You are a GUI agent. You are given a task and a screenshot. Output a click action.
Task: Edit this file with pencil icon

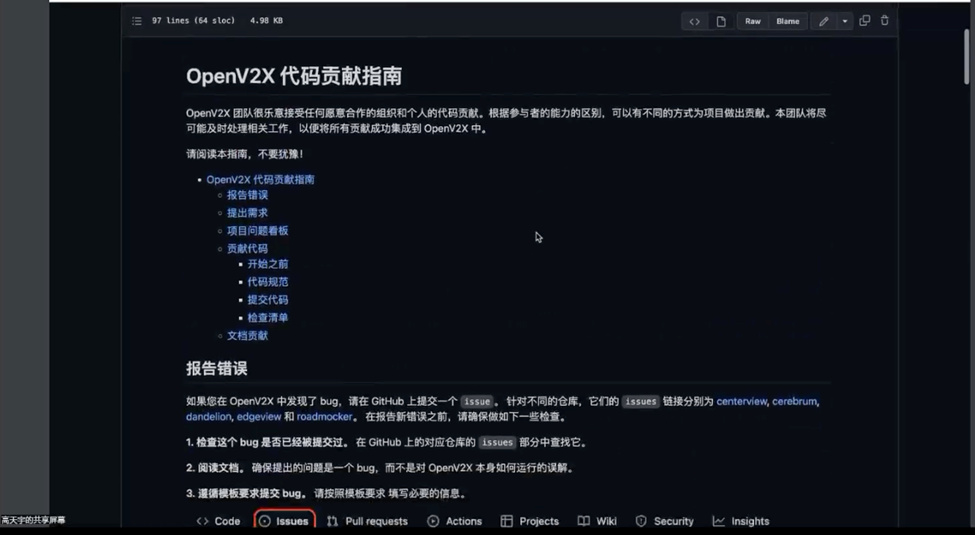click(x=823, y=21)
